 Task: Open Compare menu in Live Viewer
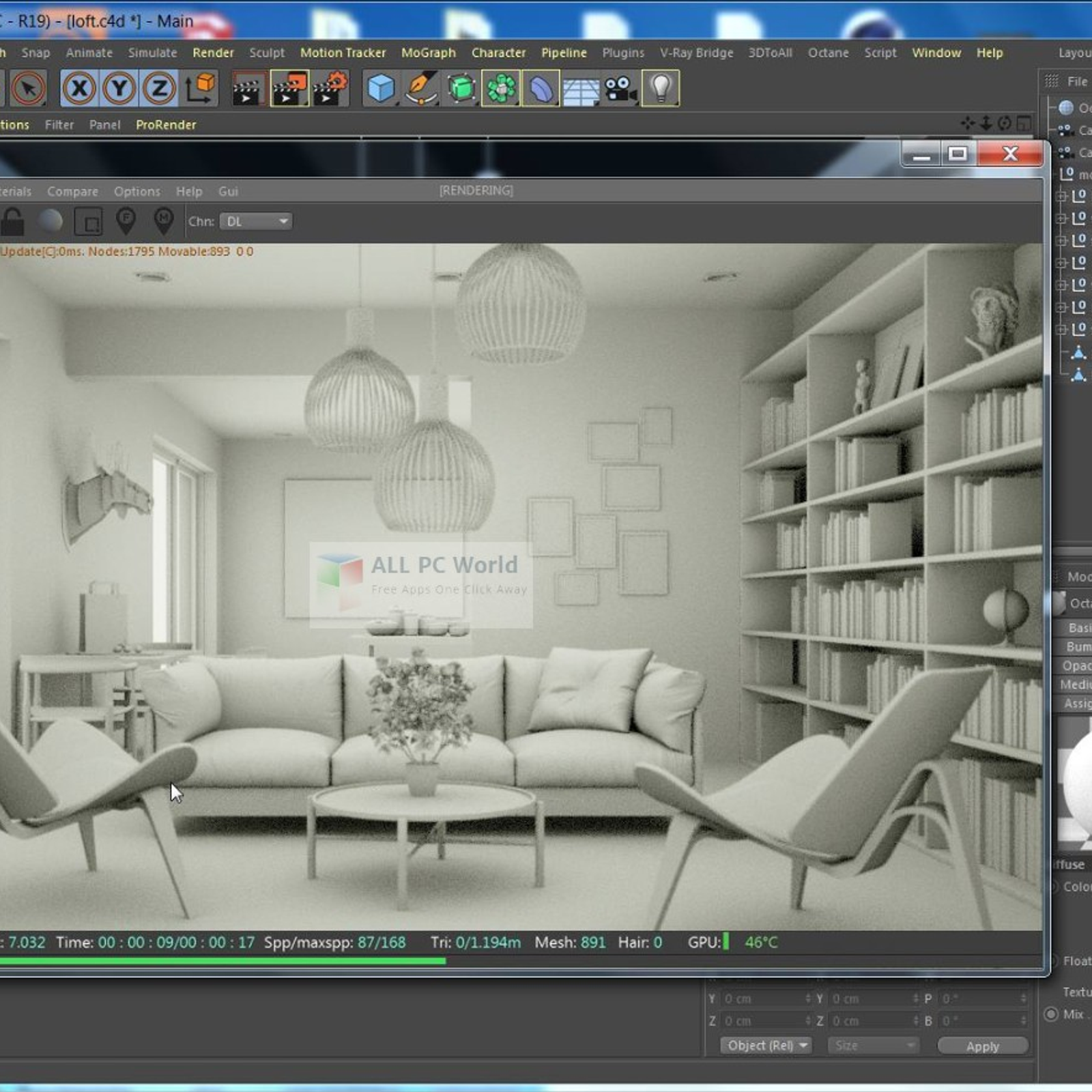[x=72, y=192]
